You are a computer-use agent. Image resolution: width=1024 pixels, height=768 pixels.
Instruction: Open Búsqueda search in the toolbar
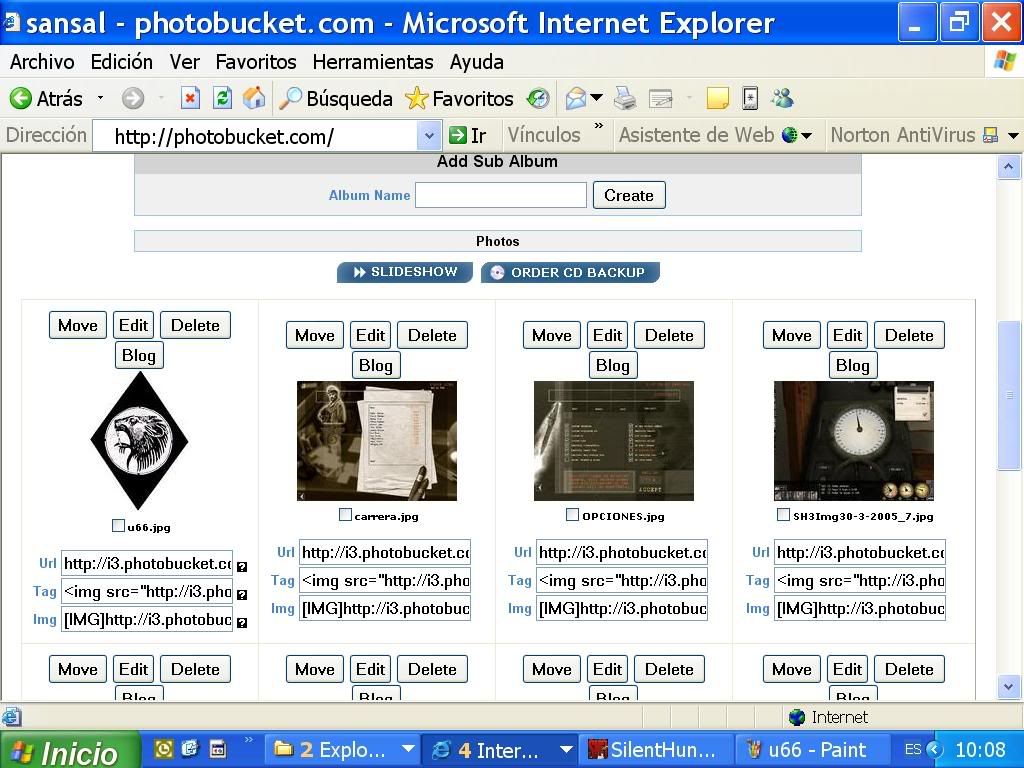[336, 98]
